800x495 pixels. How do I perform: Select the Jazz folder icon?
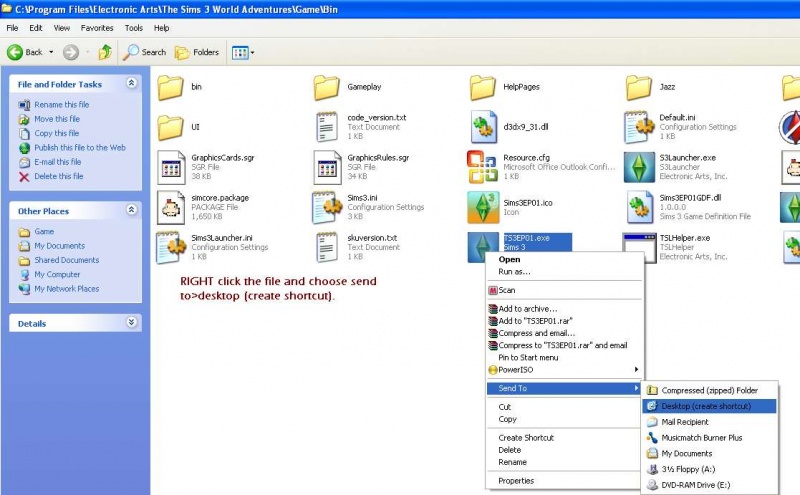click(x=639, y=87)
